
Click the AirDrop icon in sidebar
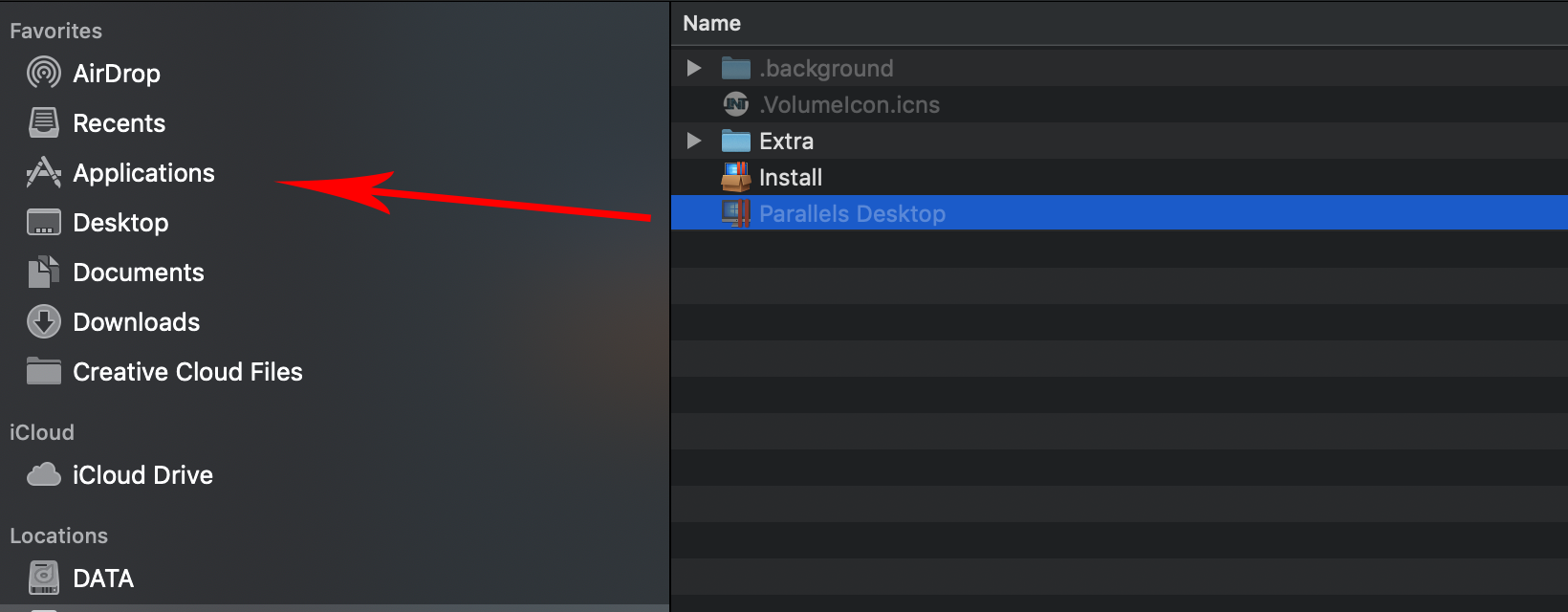tap(44, 74)
